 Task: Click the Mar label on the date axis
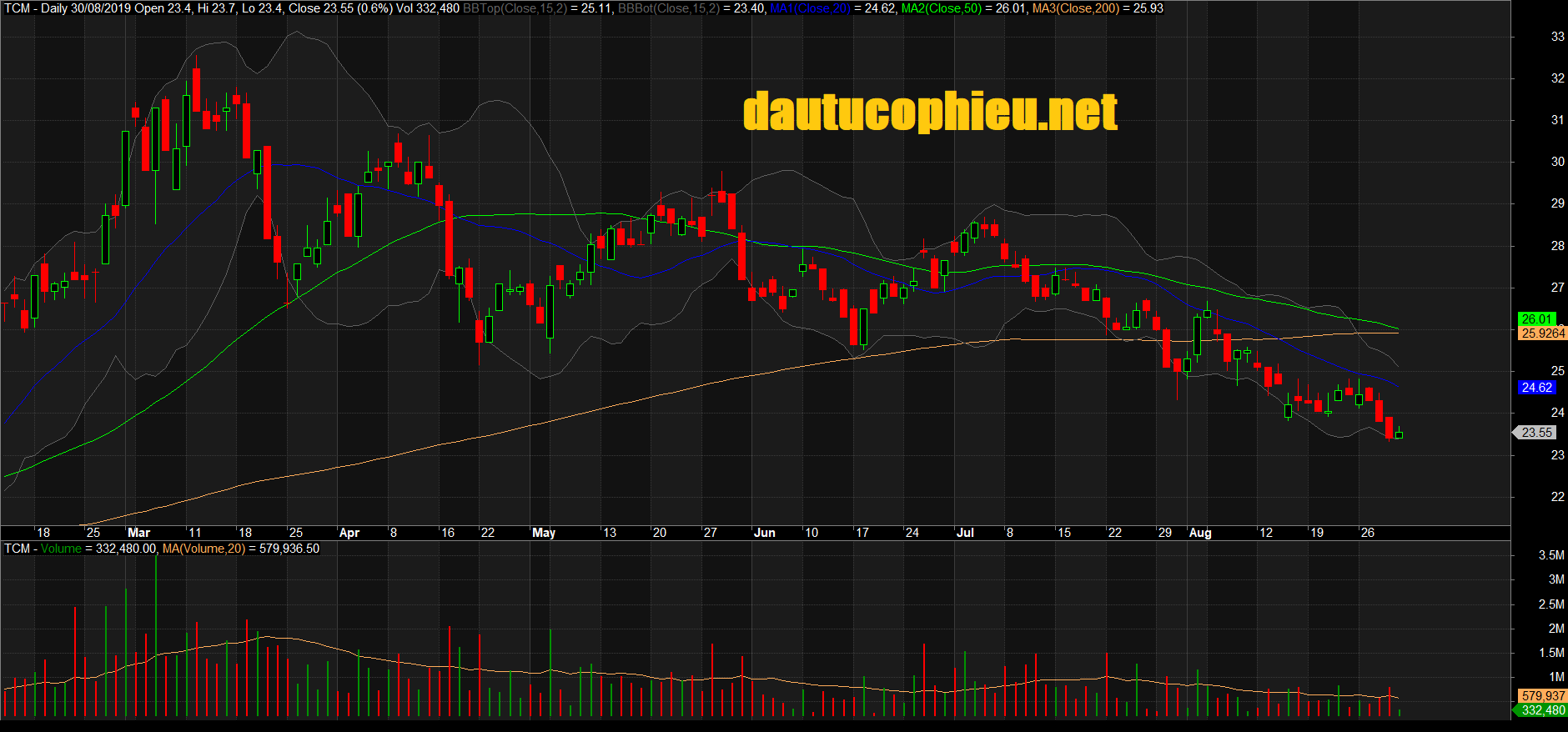(139, 533)
